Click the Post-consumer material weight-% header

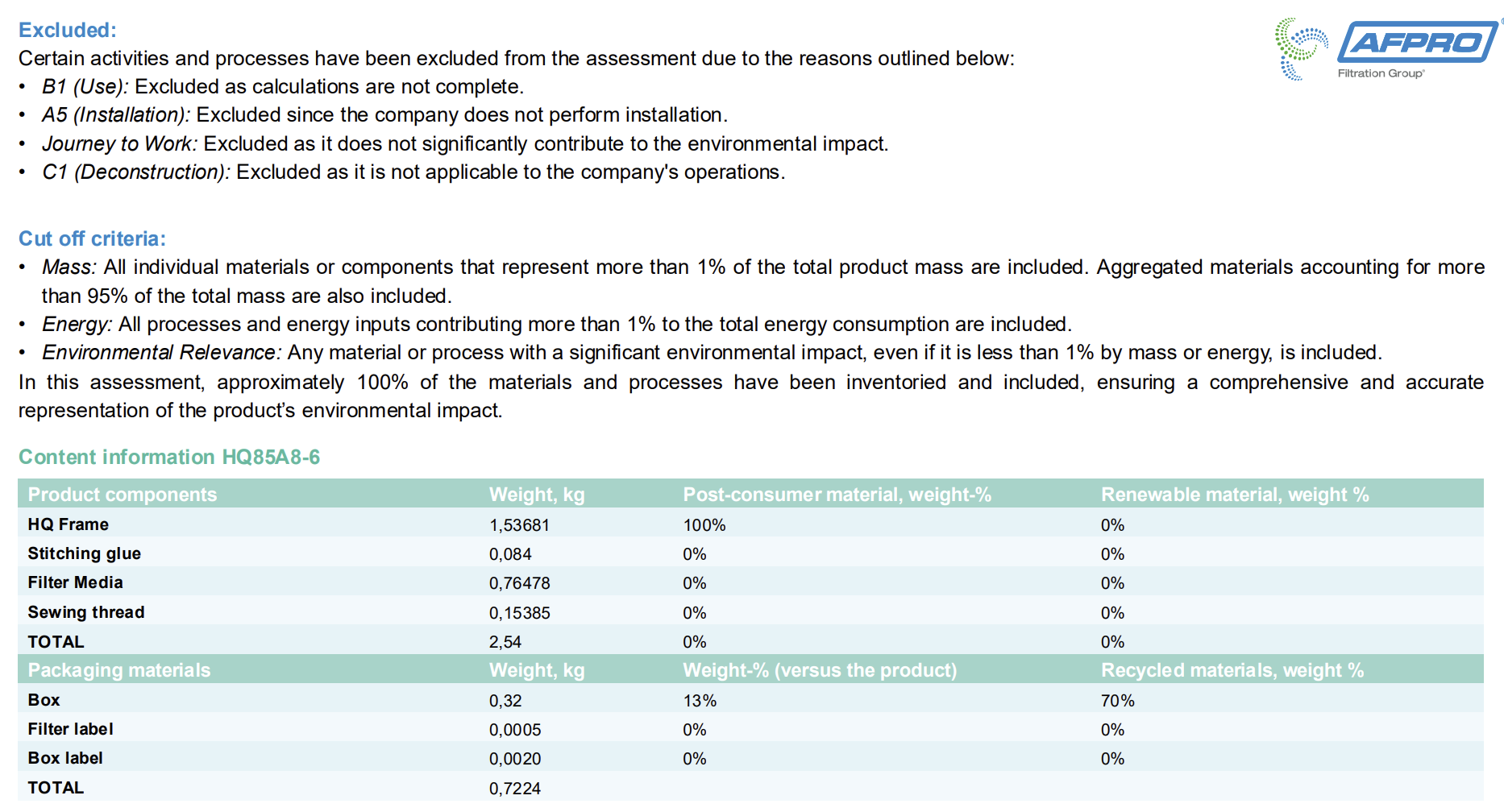click(x=837, y=495)
